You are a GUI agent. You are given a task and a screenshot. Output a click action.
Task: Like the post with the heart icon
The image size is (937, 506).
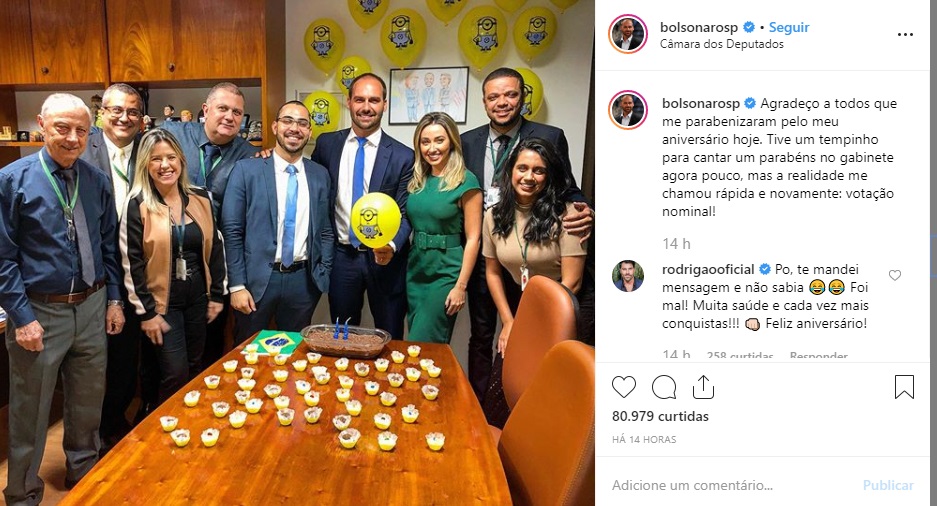624,387
